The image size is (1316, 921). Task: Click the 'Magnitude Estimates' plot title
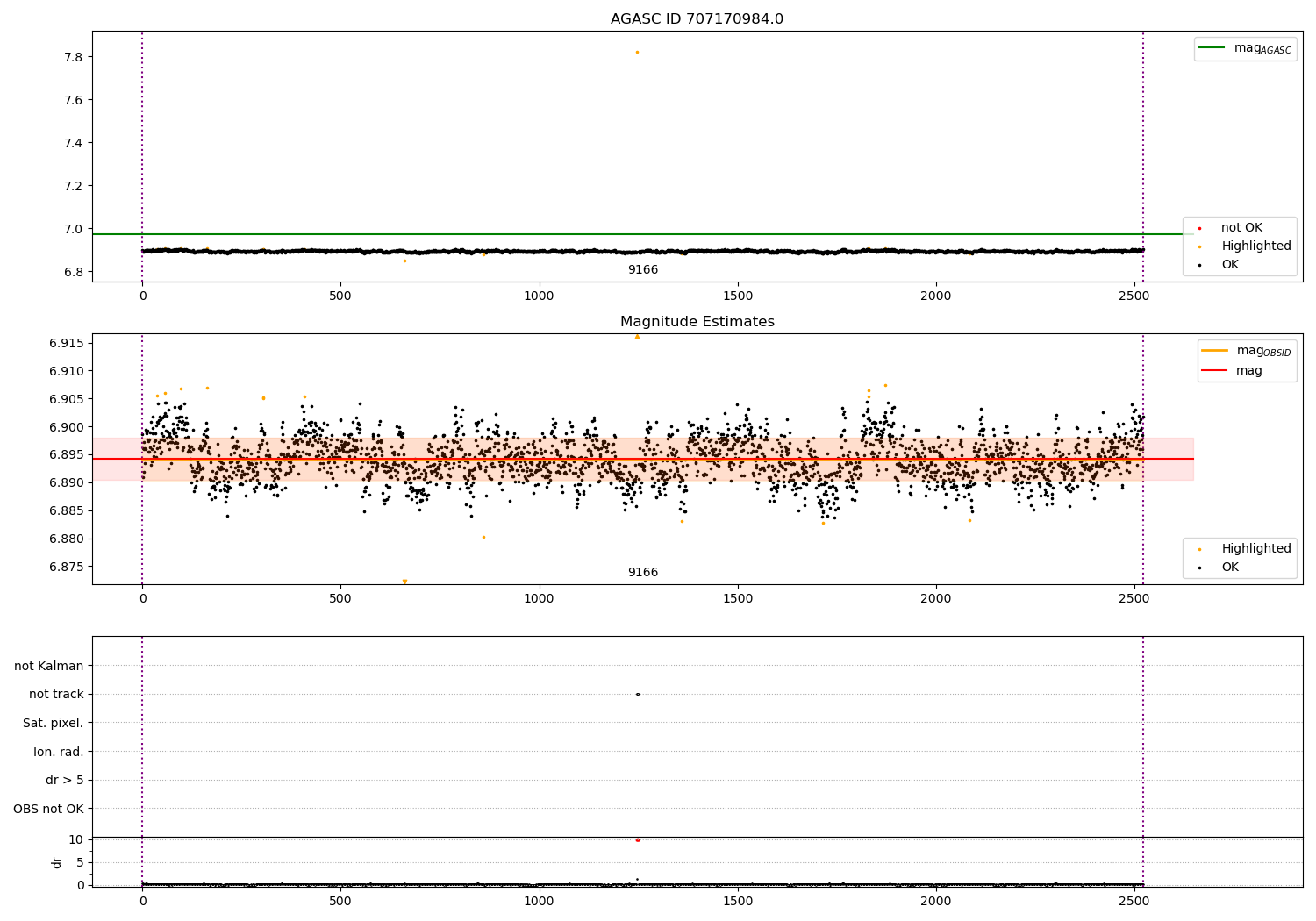click(697, 322)
